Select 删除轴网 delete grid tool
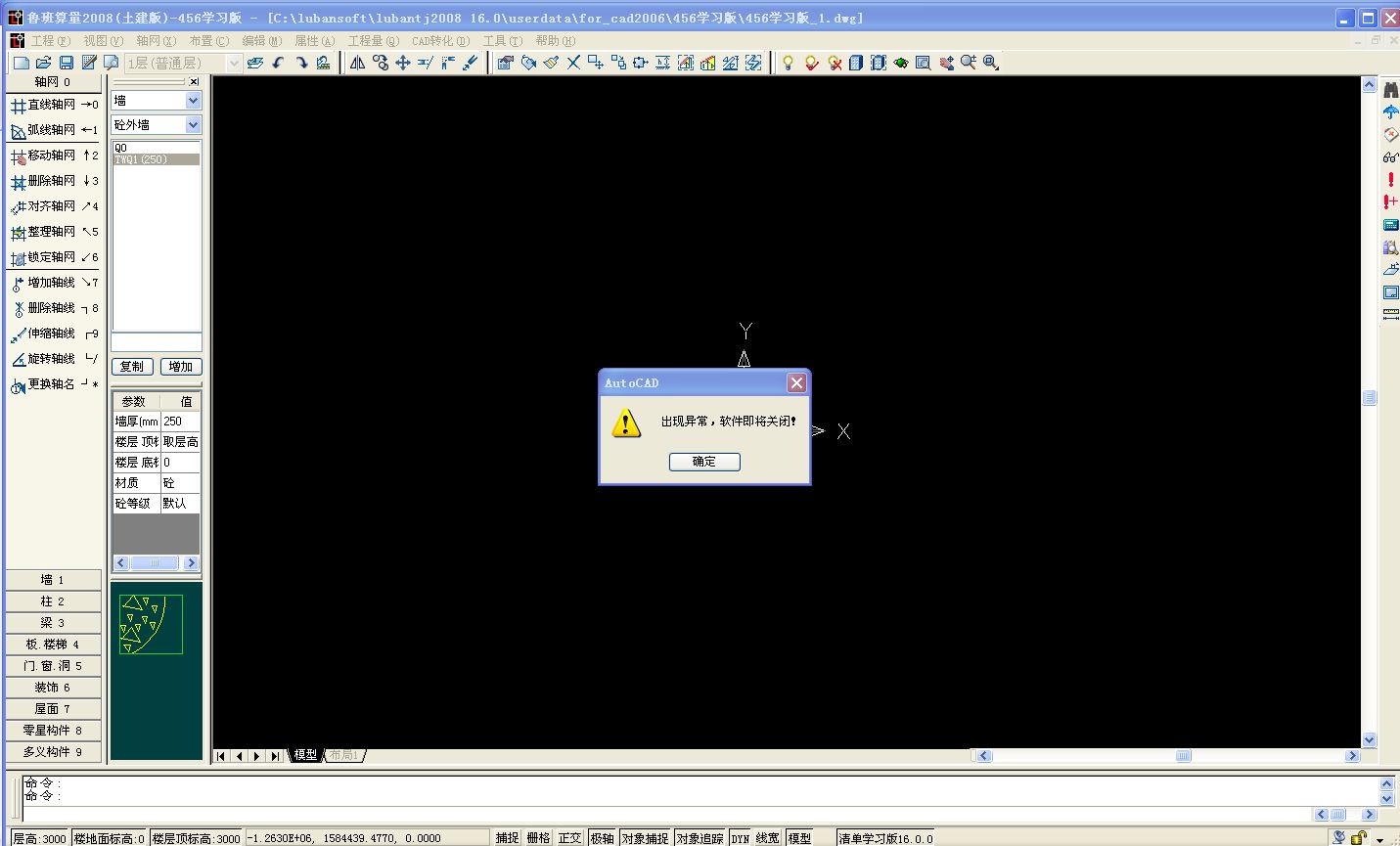 pos(54,181)
